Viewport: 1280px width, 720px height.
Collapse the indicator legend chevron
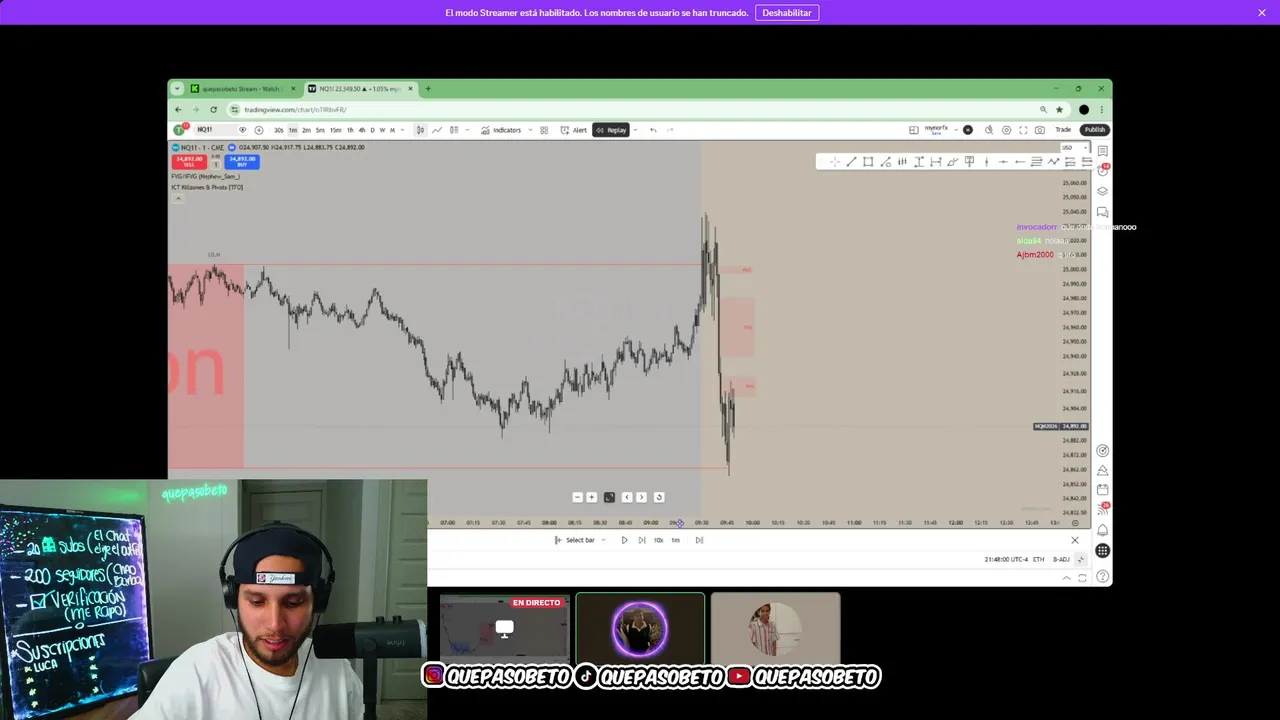tap(177, 198)
